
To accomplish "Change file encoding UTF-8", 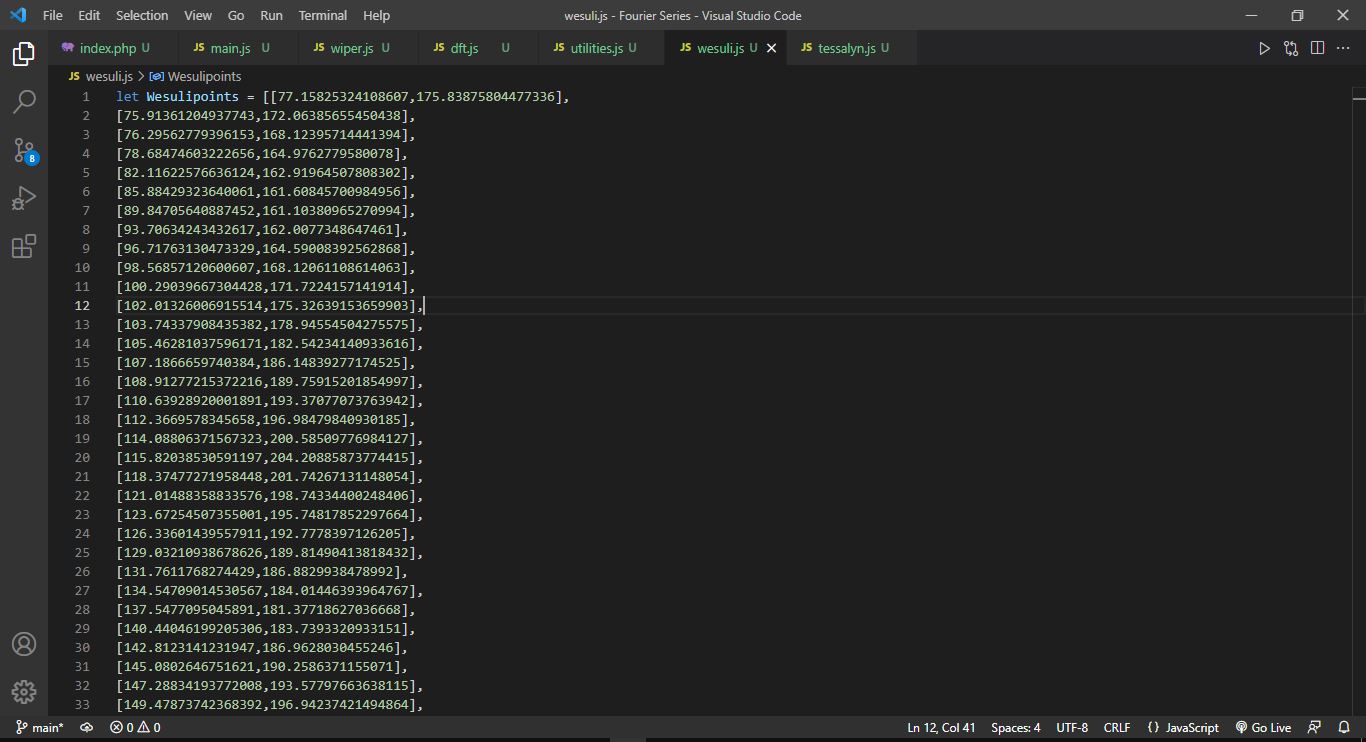I will pos(1071,728).
